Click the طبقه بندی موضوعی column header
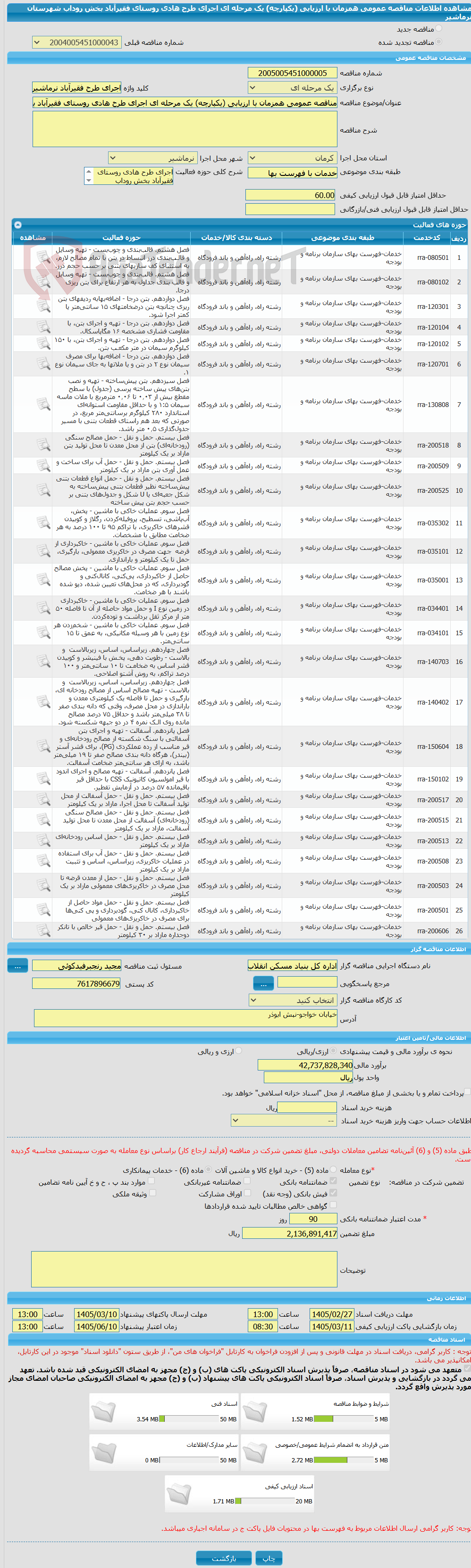Image resolution: width=471 pixels, height=1568 pixels. (343, 237)
